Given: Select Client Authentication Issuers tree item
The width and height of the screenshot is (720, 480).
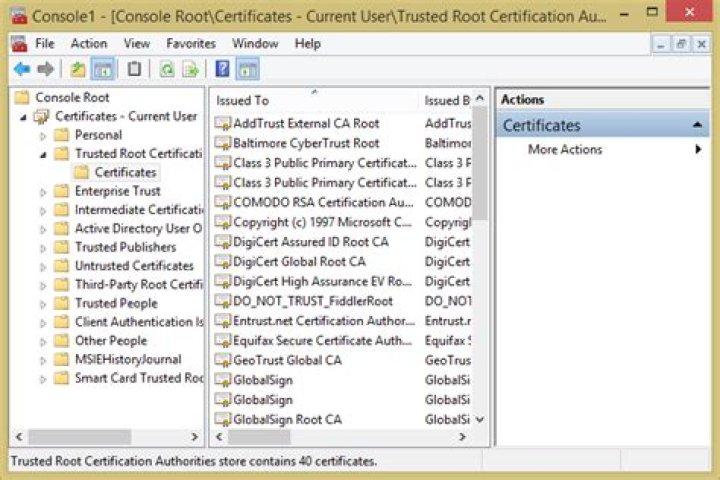Looking at the screenshot, I should pyautogui.click(x=139, y=322).
